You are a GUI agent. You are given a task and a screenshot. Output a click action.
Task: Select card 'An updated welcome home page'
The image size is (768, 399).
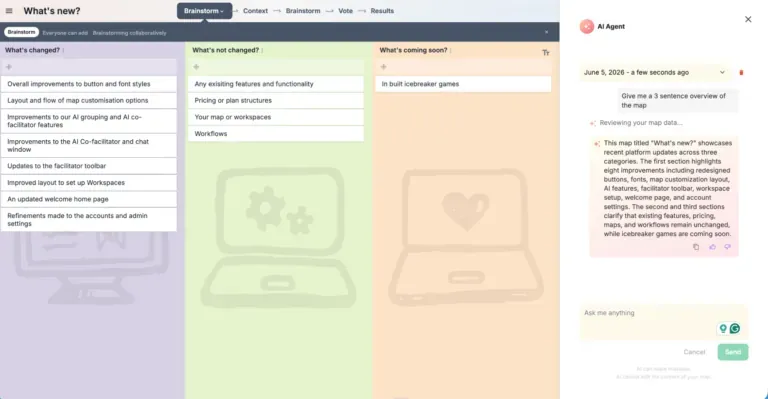[x=89, y=199]
